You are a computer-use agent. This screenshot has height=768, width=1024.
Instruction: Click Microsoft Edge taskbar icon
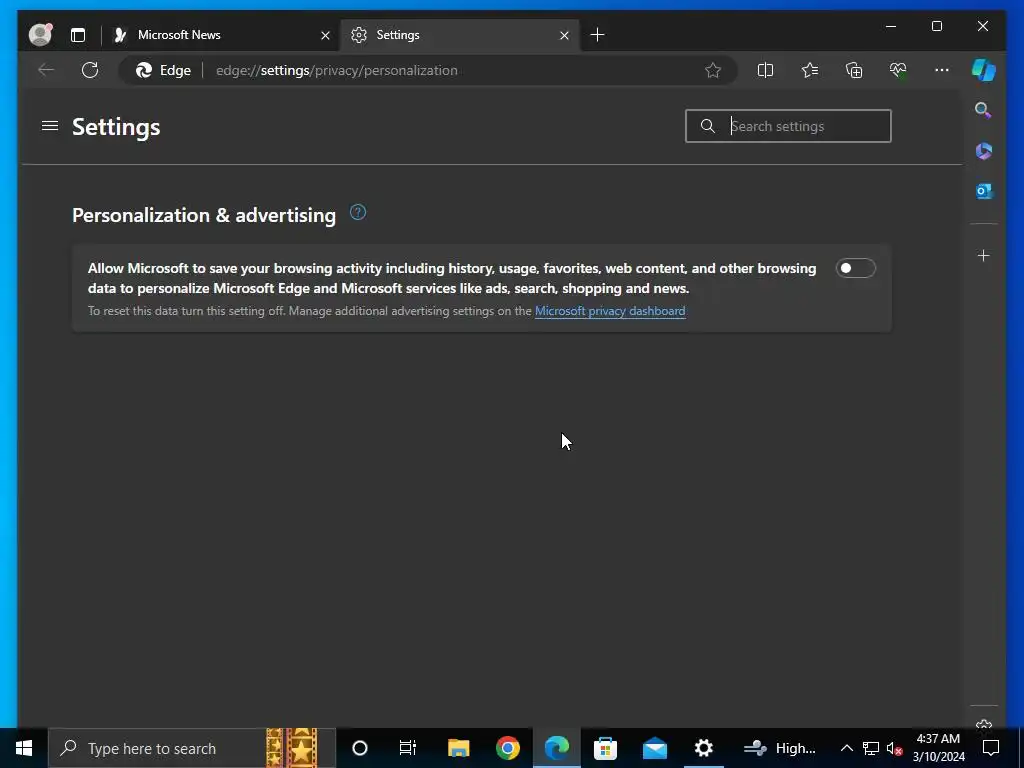tap(556, 748)
